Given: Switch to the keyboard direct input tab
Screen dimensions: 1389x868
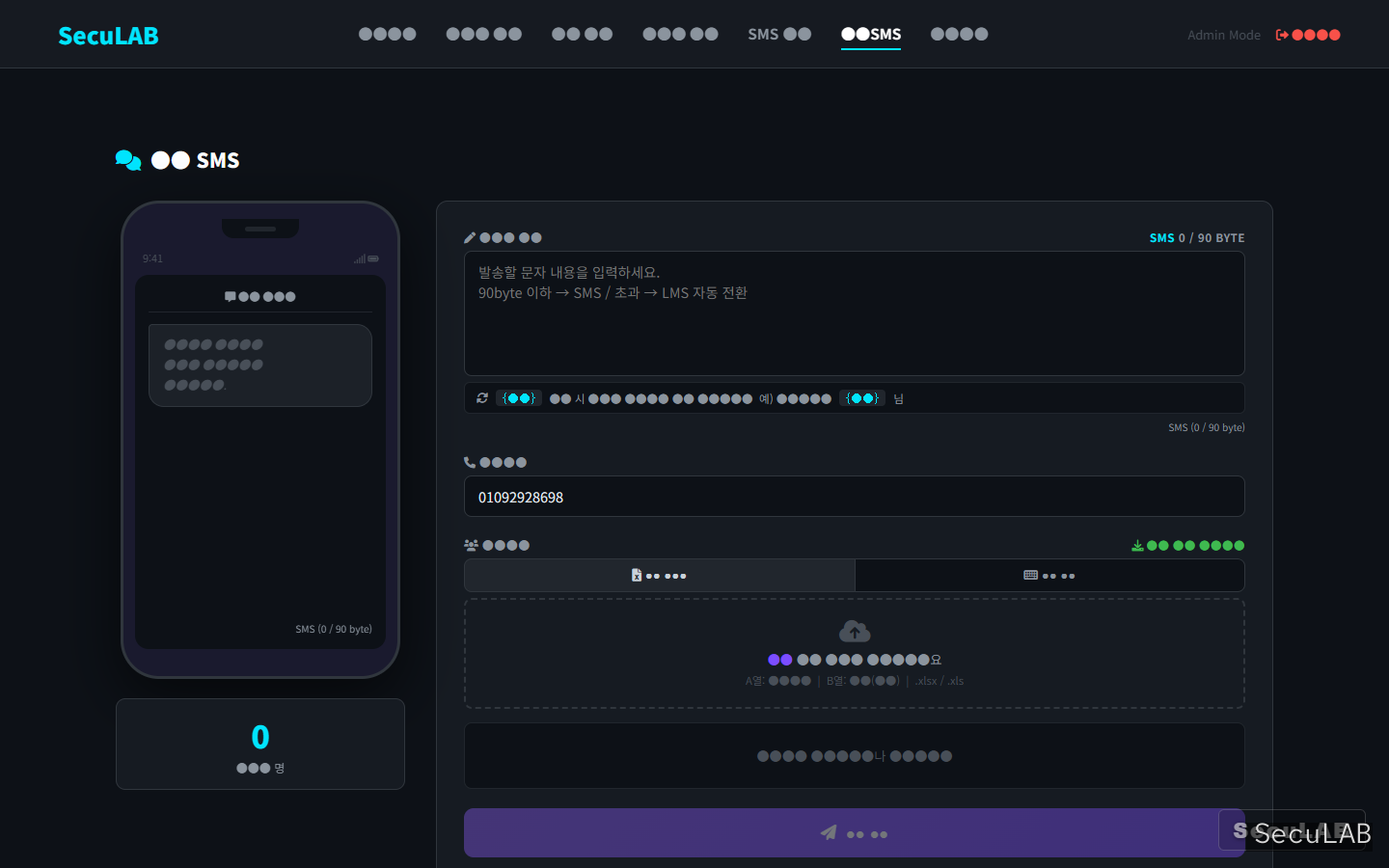Looking at the screenshot, I should (1049, 576).
